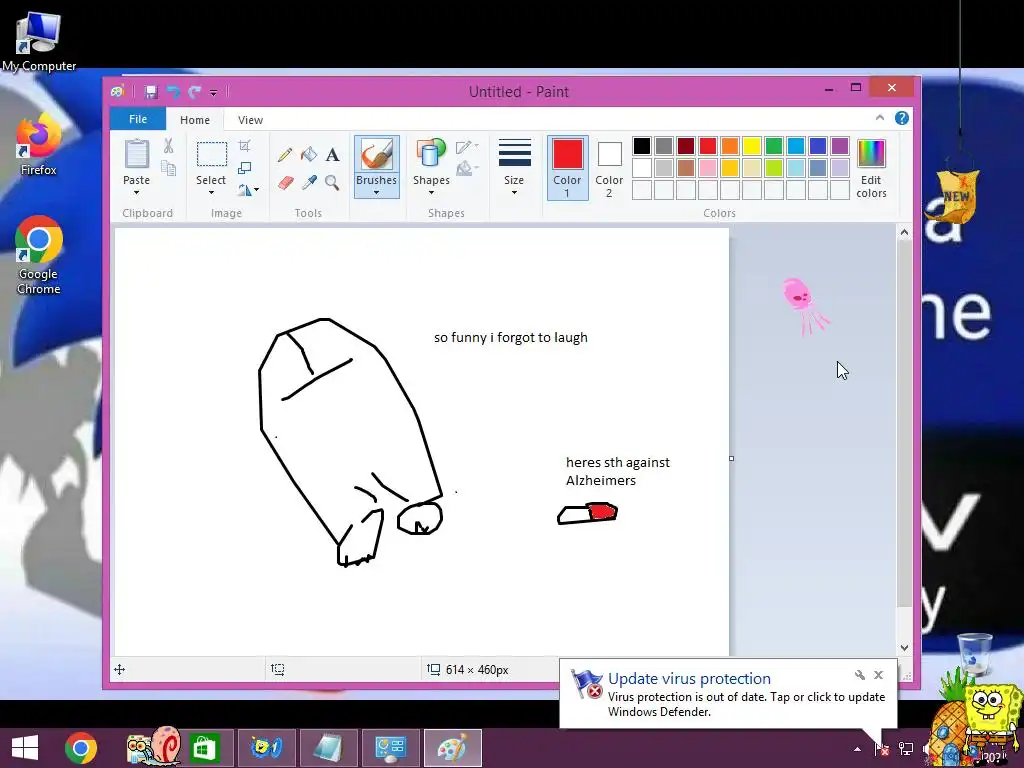Select the Magnifier tool
The height and width of the screenshot is (768, 1024).
(332, 182)
